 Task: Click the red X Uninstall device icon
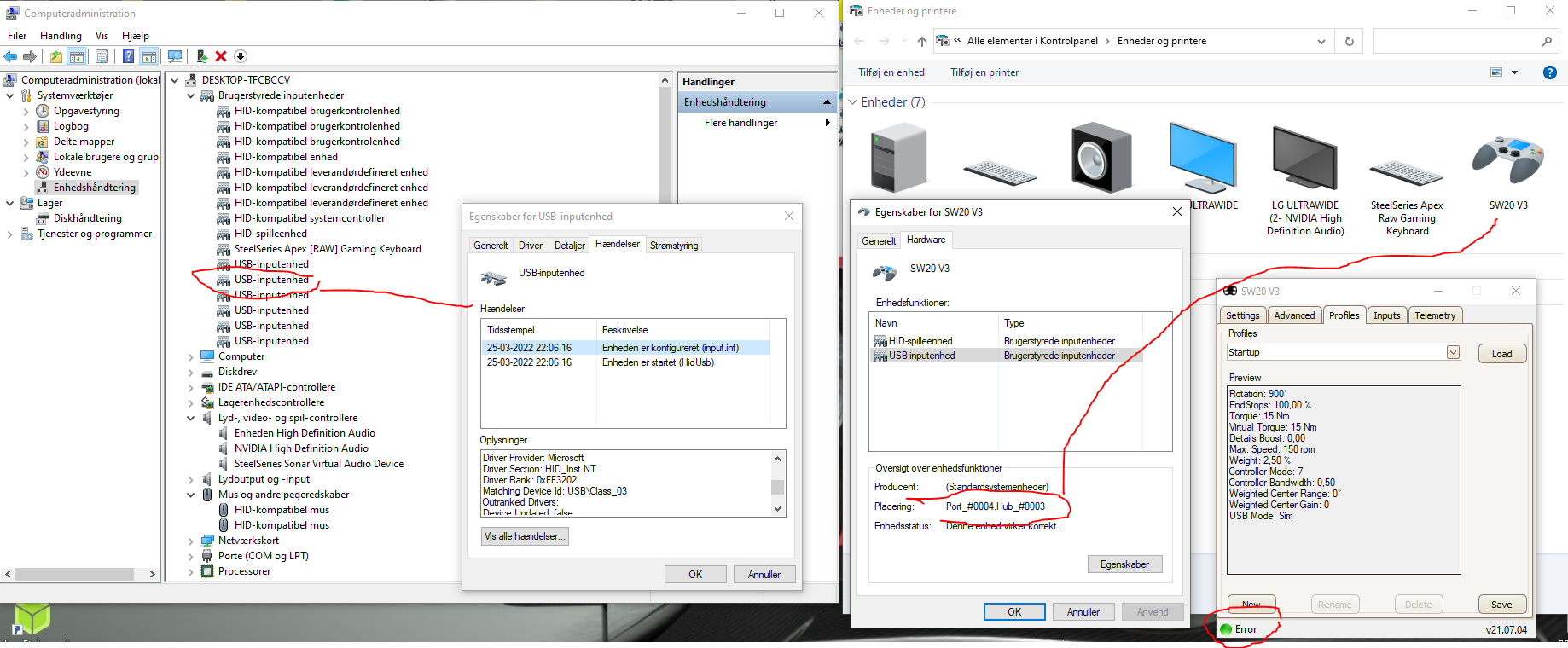click(x=221, y=56)
